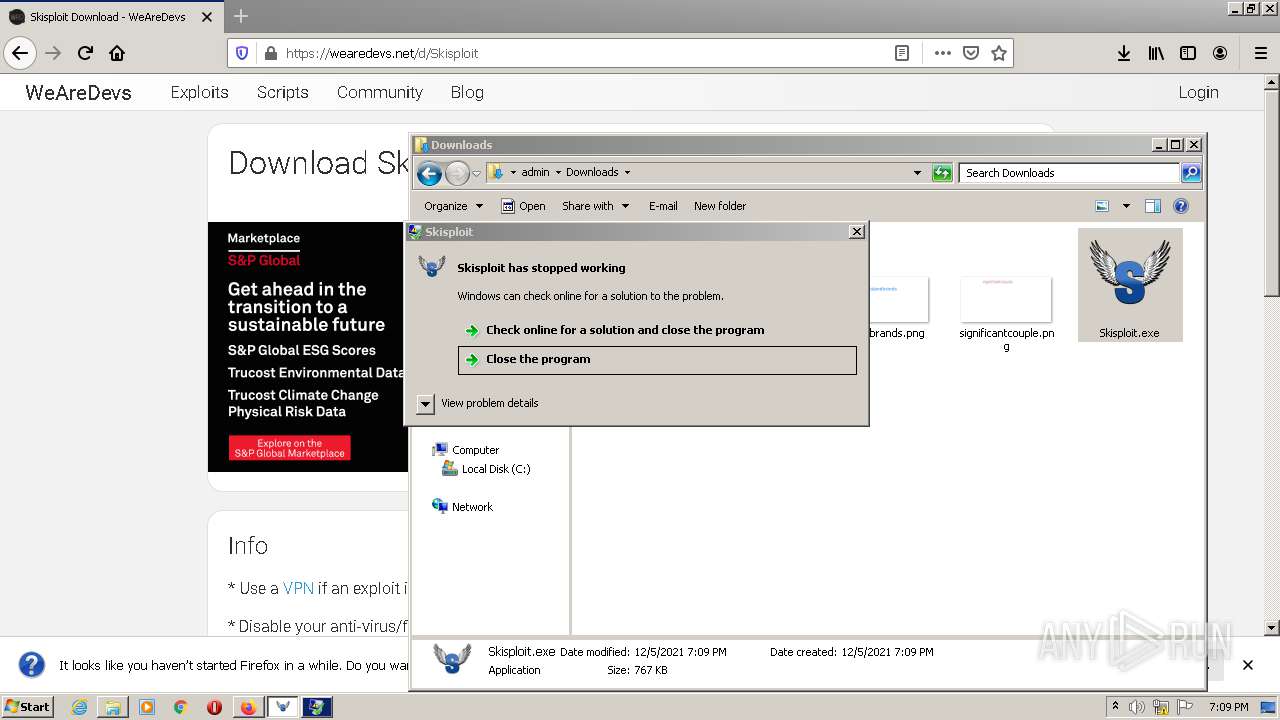Click Explore on S&P Global Marketplace

coord(289,448)
